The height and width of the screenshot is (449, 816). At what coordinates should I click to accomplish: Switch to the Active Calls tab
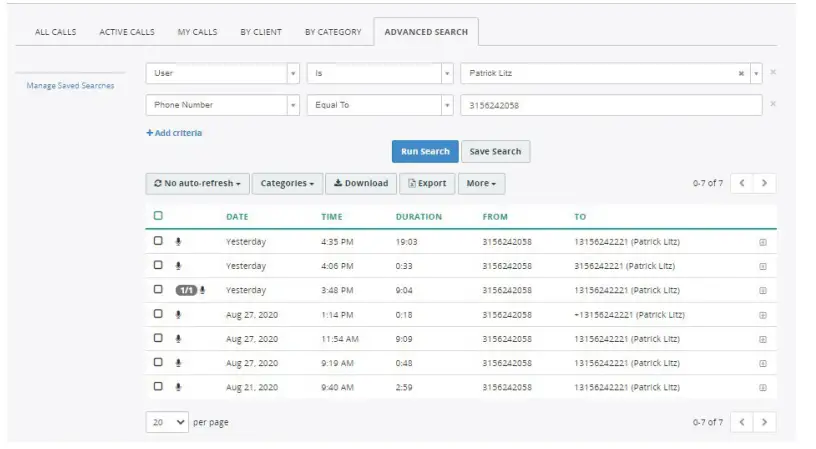click(x=127, y=32)
